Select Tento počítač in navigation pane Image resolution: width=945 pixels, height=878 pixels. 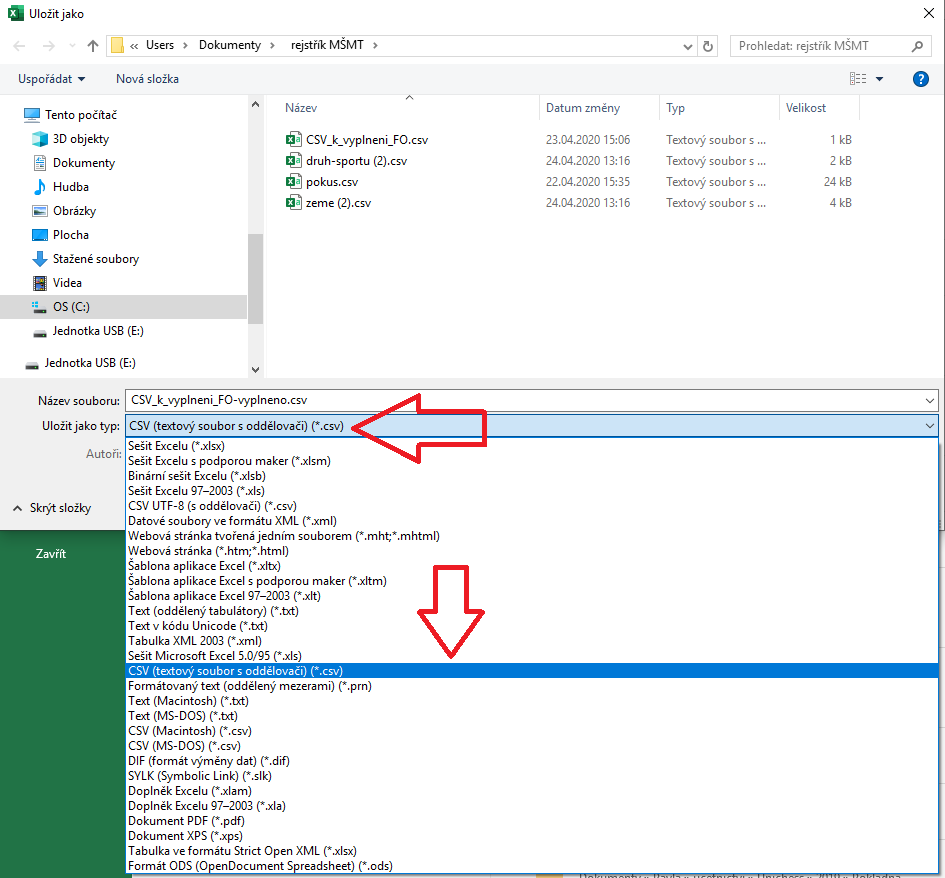(81, 114)
